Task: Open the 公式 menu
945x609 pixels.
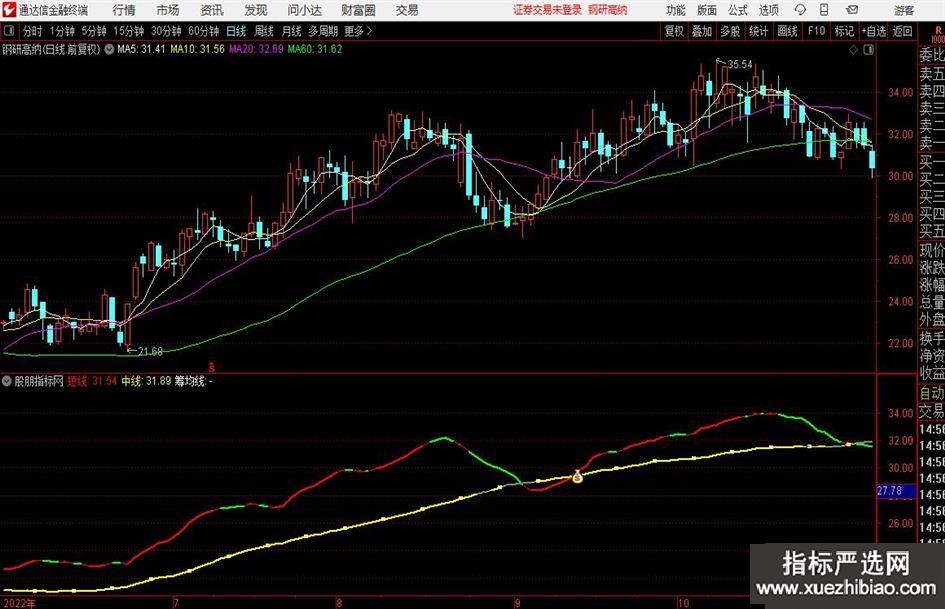Action: [738, 10]
